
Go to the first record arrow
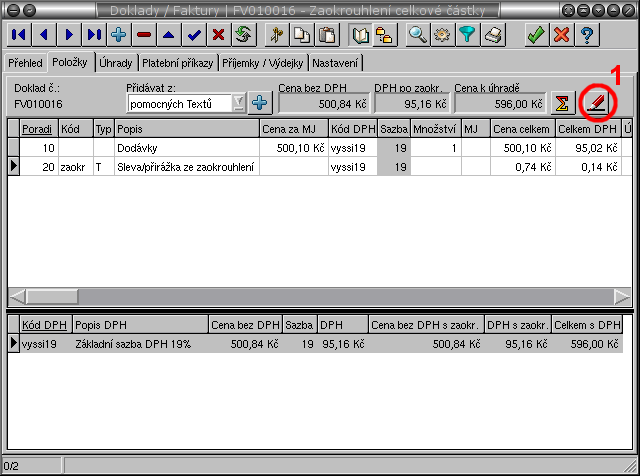point(19,35)
